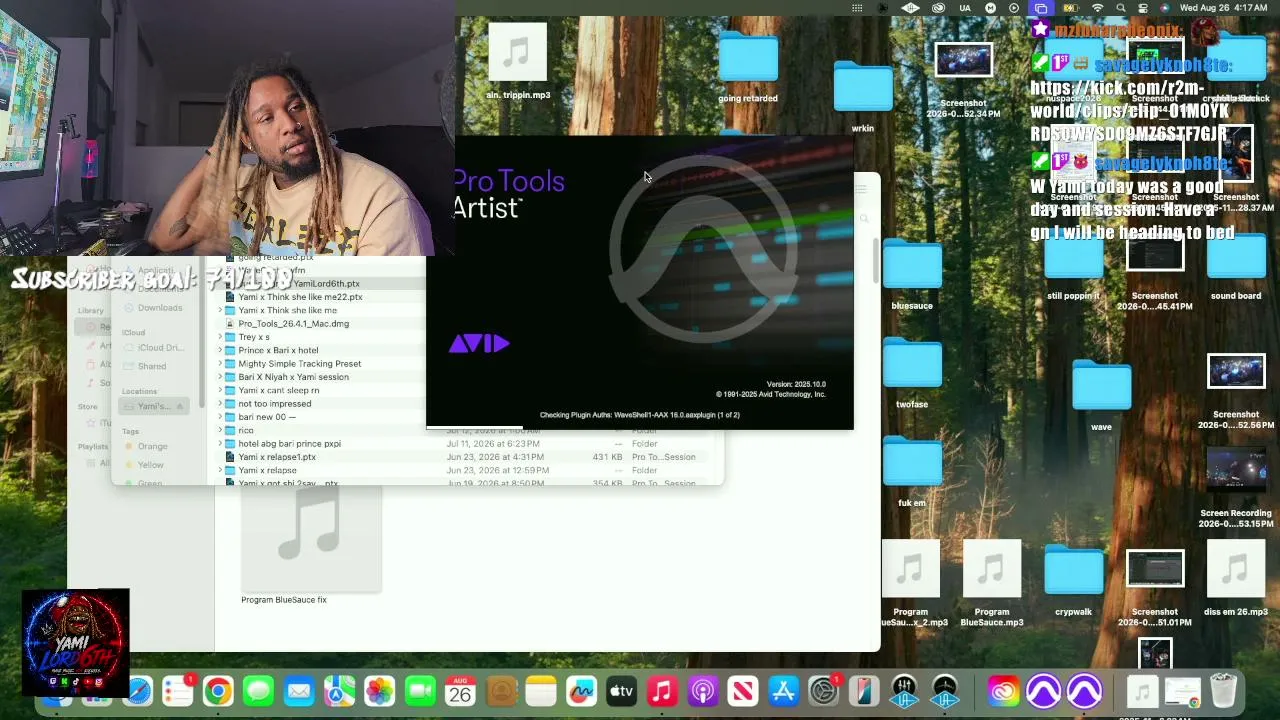1280x720 pixels.
Task: Open Safari from the dock
Action: pyautogui.click(x=138, y=691)
